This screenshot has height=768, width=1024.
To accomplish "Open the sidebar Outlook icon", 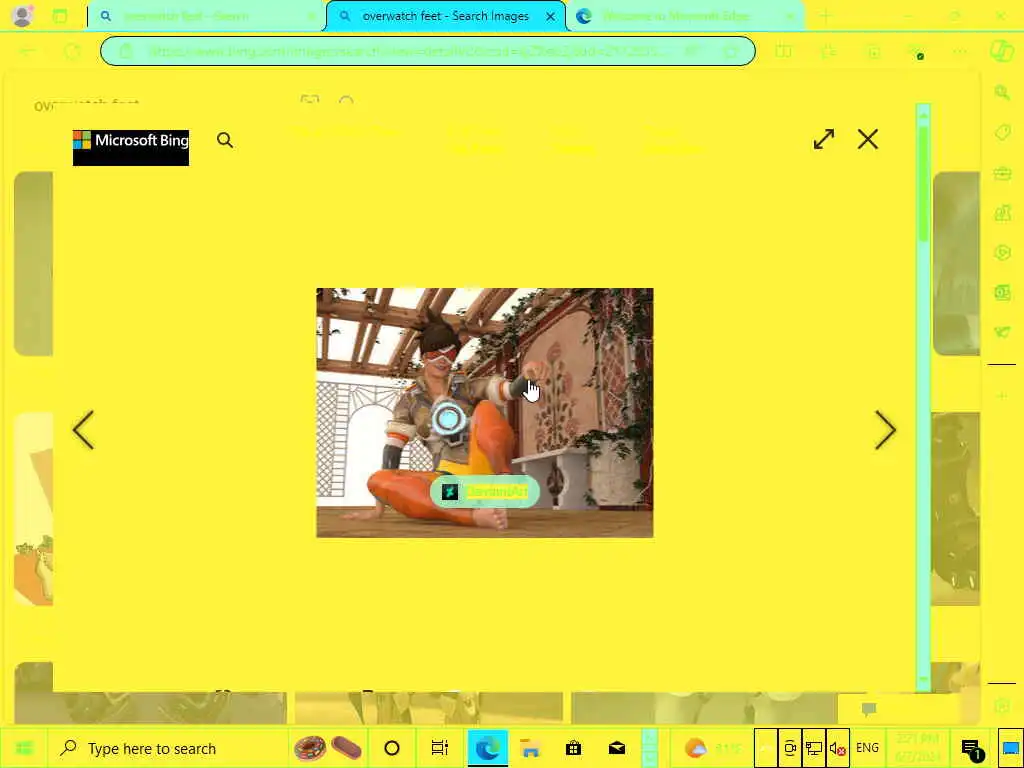I will point(1002,292).
